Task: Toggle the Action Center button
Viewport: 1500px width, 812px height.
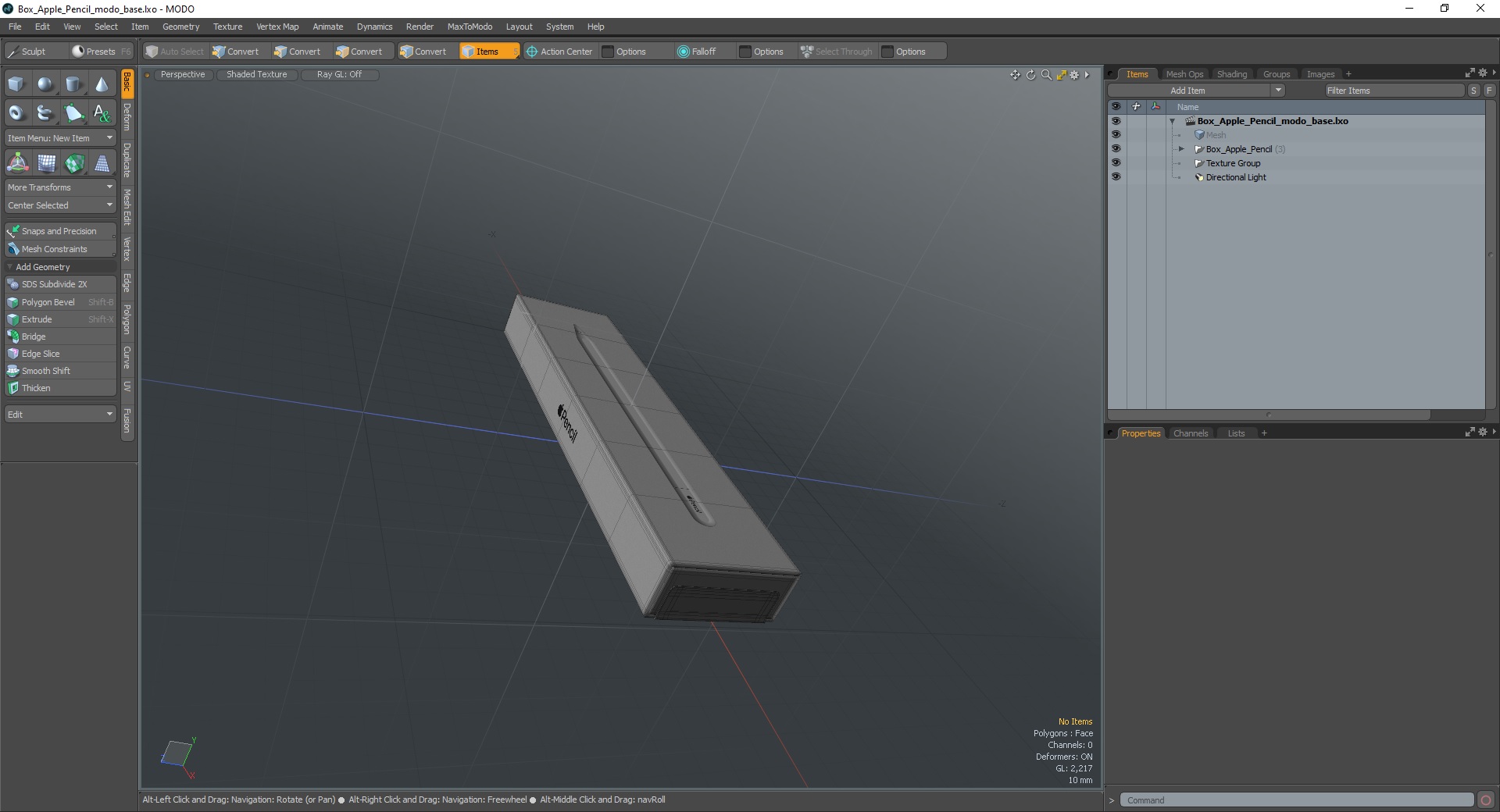Action: [560, 52]
